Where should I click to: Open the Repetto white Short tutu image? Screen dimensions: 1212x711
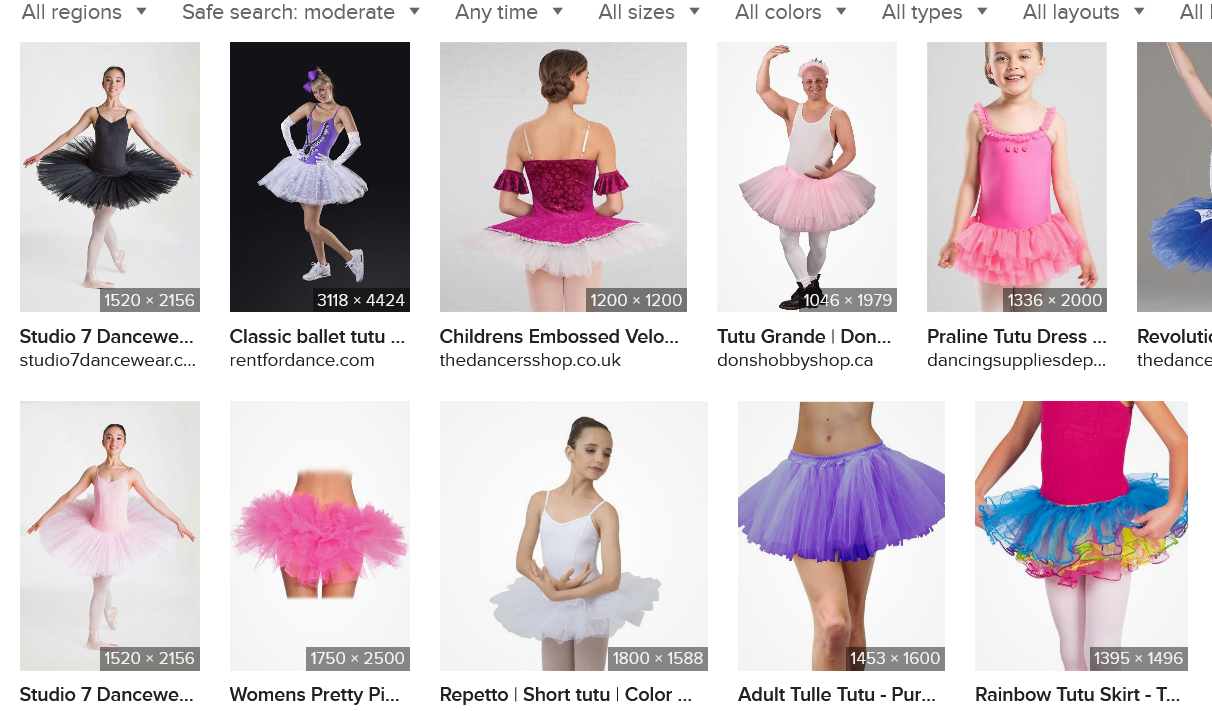coord(574,536)
